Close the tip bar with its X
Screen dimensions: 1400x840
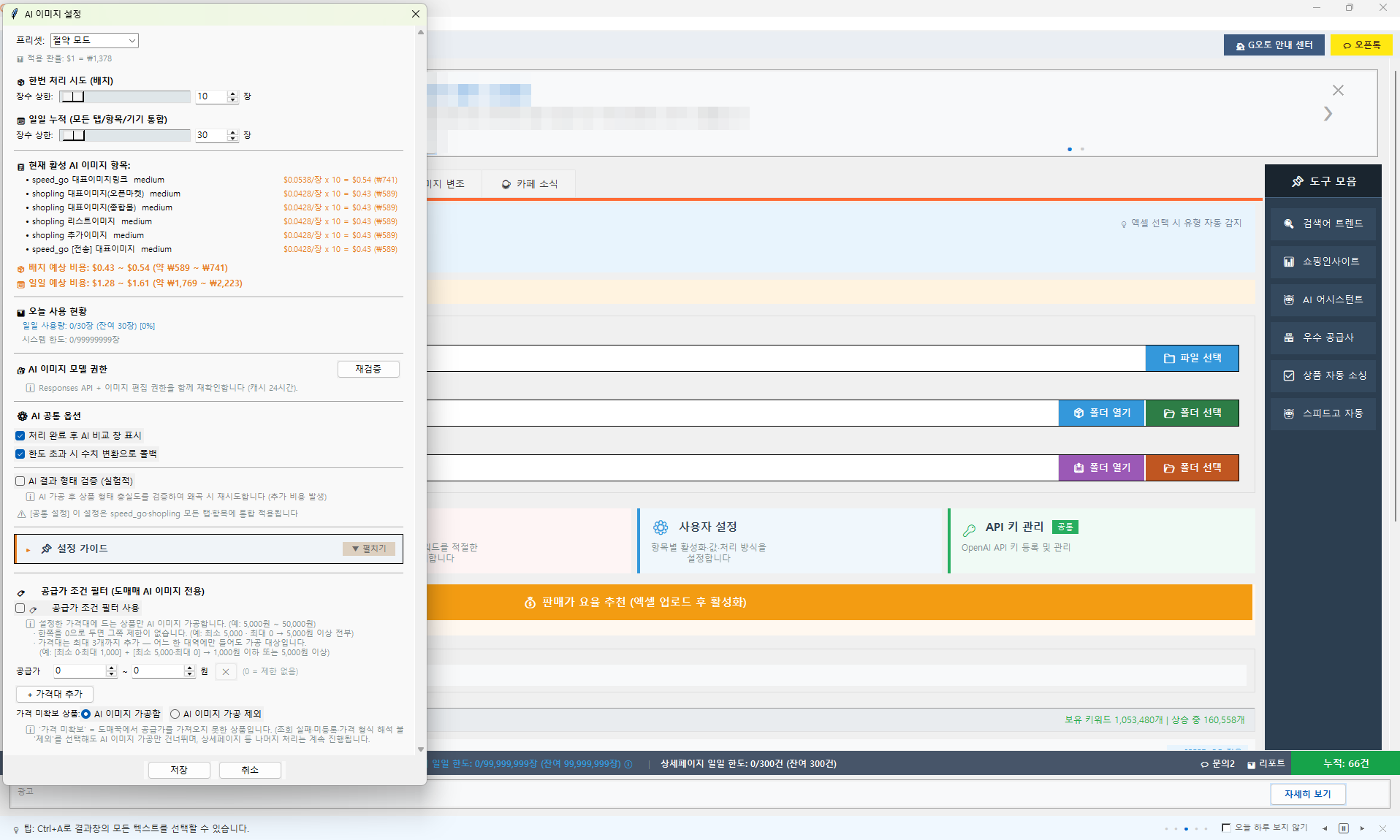1382,828
